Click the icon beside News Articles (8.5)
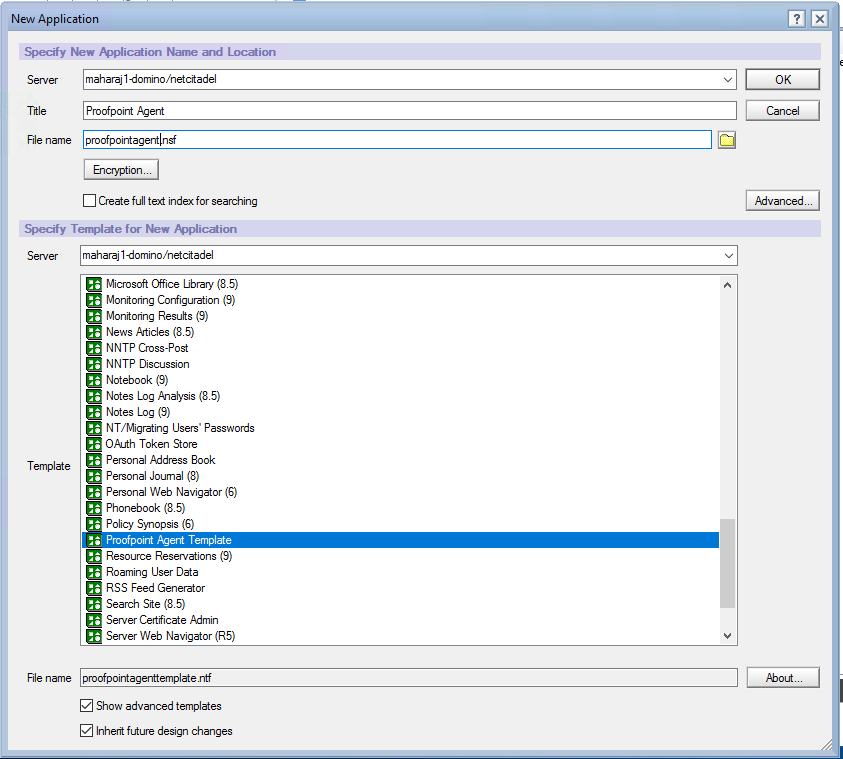 coord(94,332)
